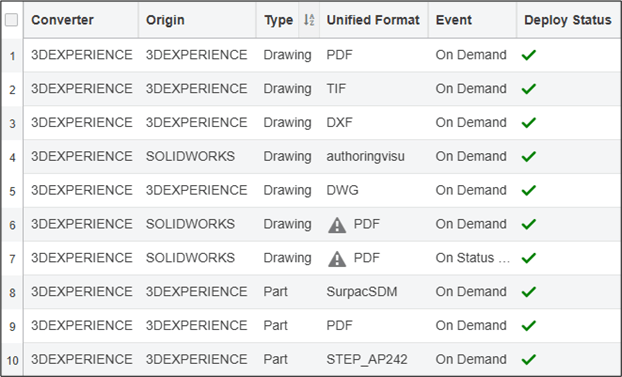Tick the select-all checkbox in header
Image resolution: width=622 pixels, height=377 pixels.
coord(12,20)
